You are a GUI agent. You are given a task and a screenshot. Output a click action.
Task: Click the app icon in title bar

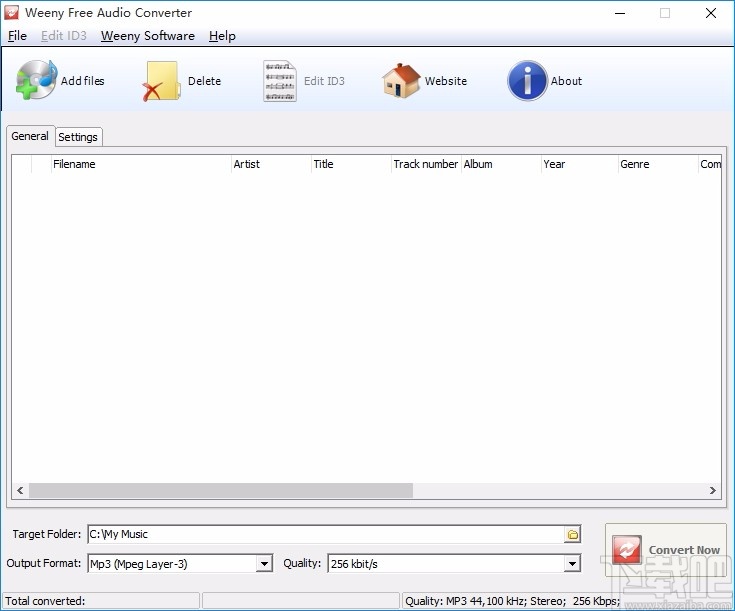11,13
